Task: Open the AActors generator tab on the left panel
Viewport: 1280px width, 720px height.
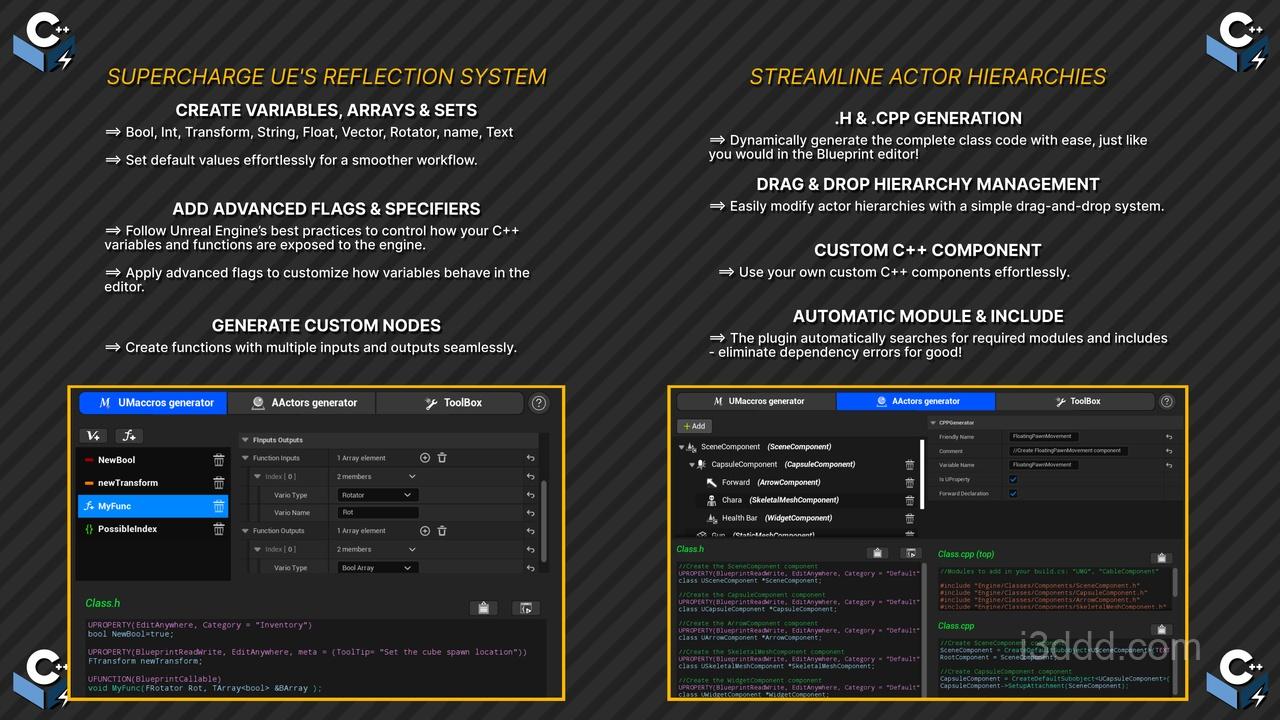Action: (302, 403)
